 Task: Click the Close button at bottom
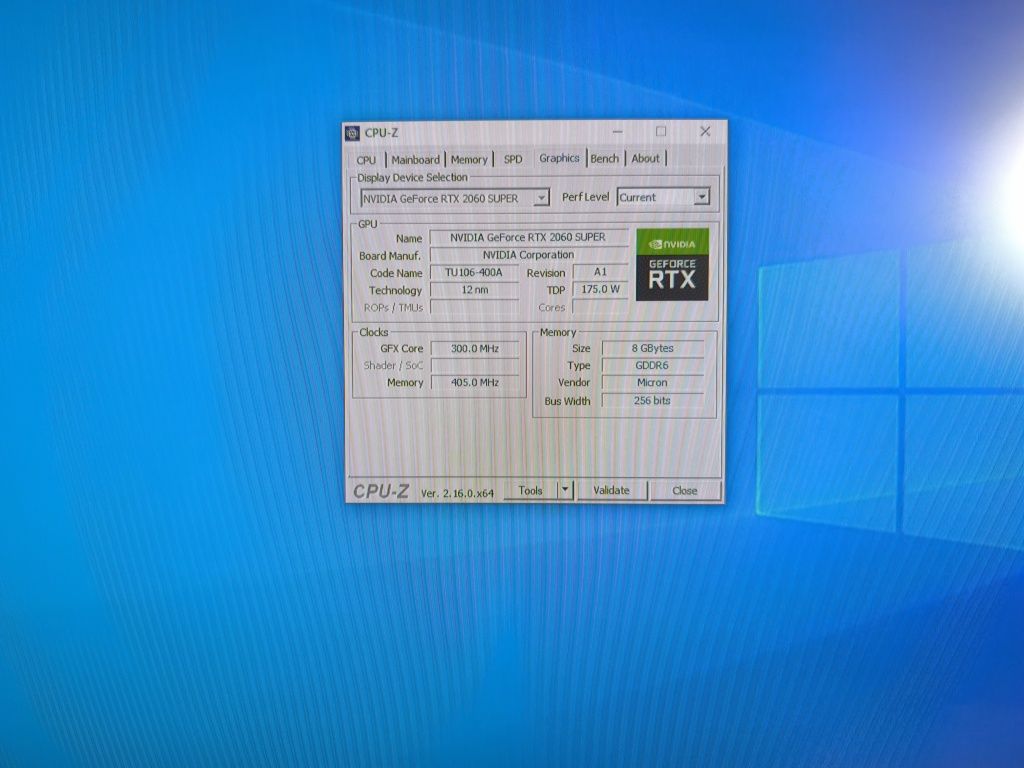click(x=684, y=490)
